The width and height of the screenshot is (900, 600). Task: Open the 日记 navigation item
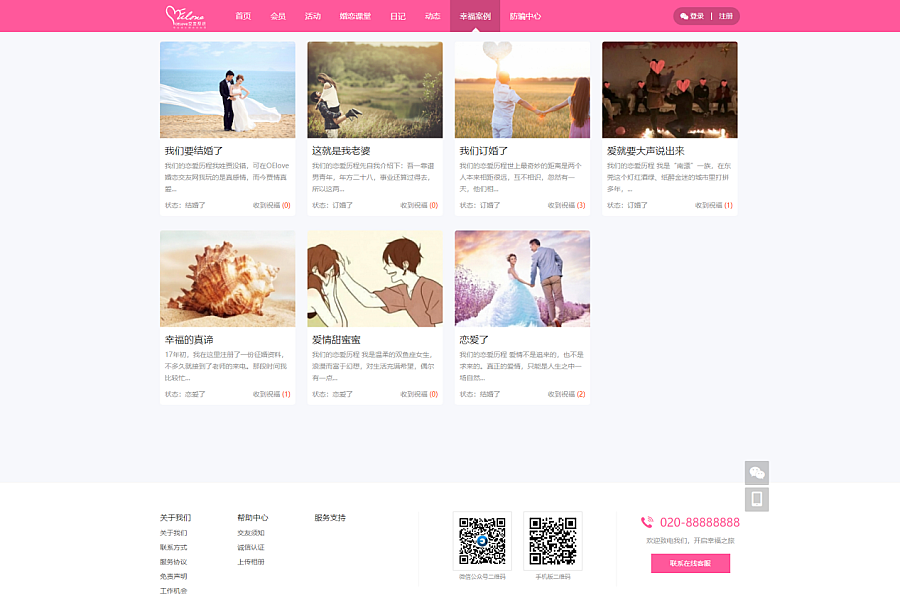(398, 16)
